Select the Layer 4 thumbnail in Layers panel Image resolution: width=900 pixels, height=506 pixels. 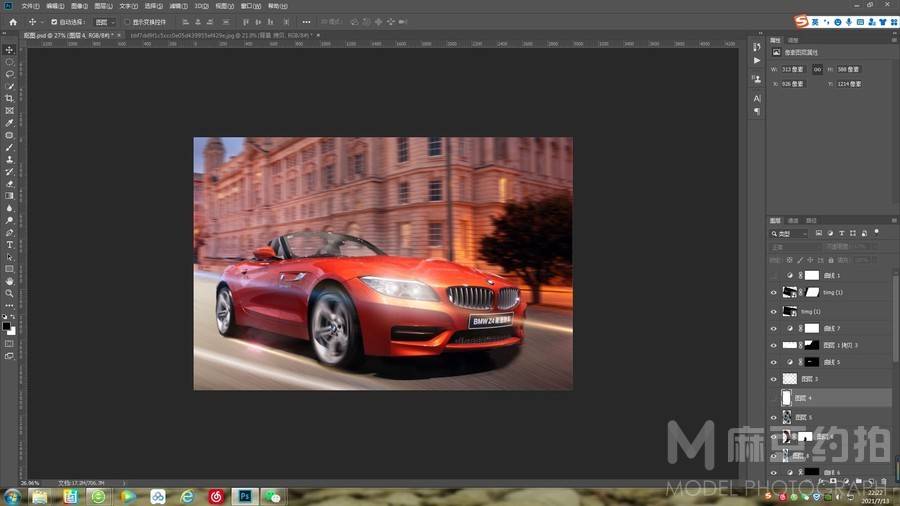coord(786,398)
